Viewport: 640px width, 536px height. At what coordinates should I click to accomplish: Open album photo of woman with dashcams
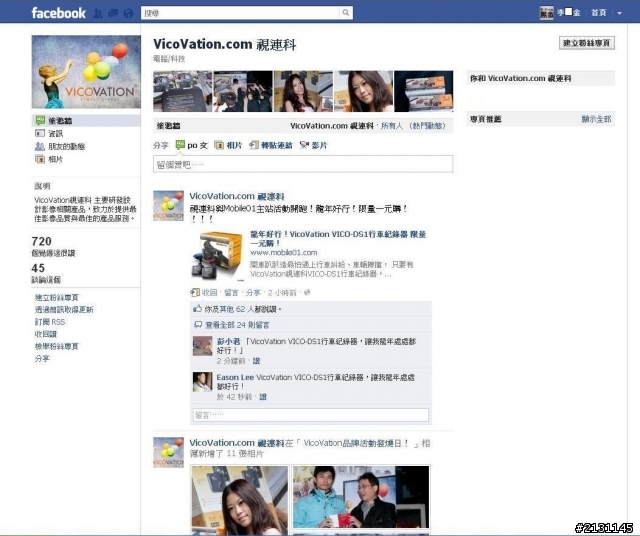pyautogui.click(x=240, y=500)
